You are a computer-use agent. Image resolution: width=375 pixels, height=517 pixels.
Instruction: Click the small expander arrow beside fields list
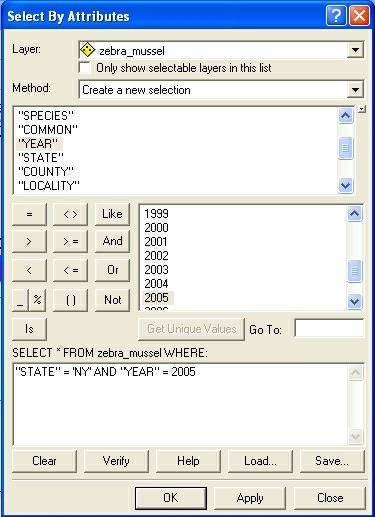pos(362,109)
